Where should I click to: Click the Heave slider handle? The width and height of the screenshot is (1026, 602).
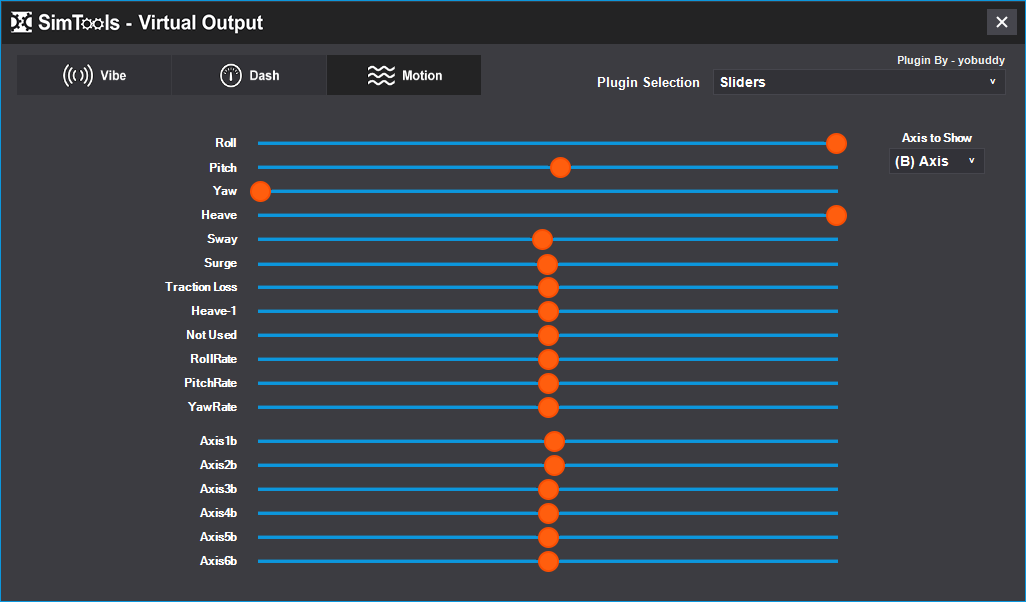pos(836,215)
